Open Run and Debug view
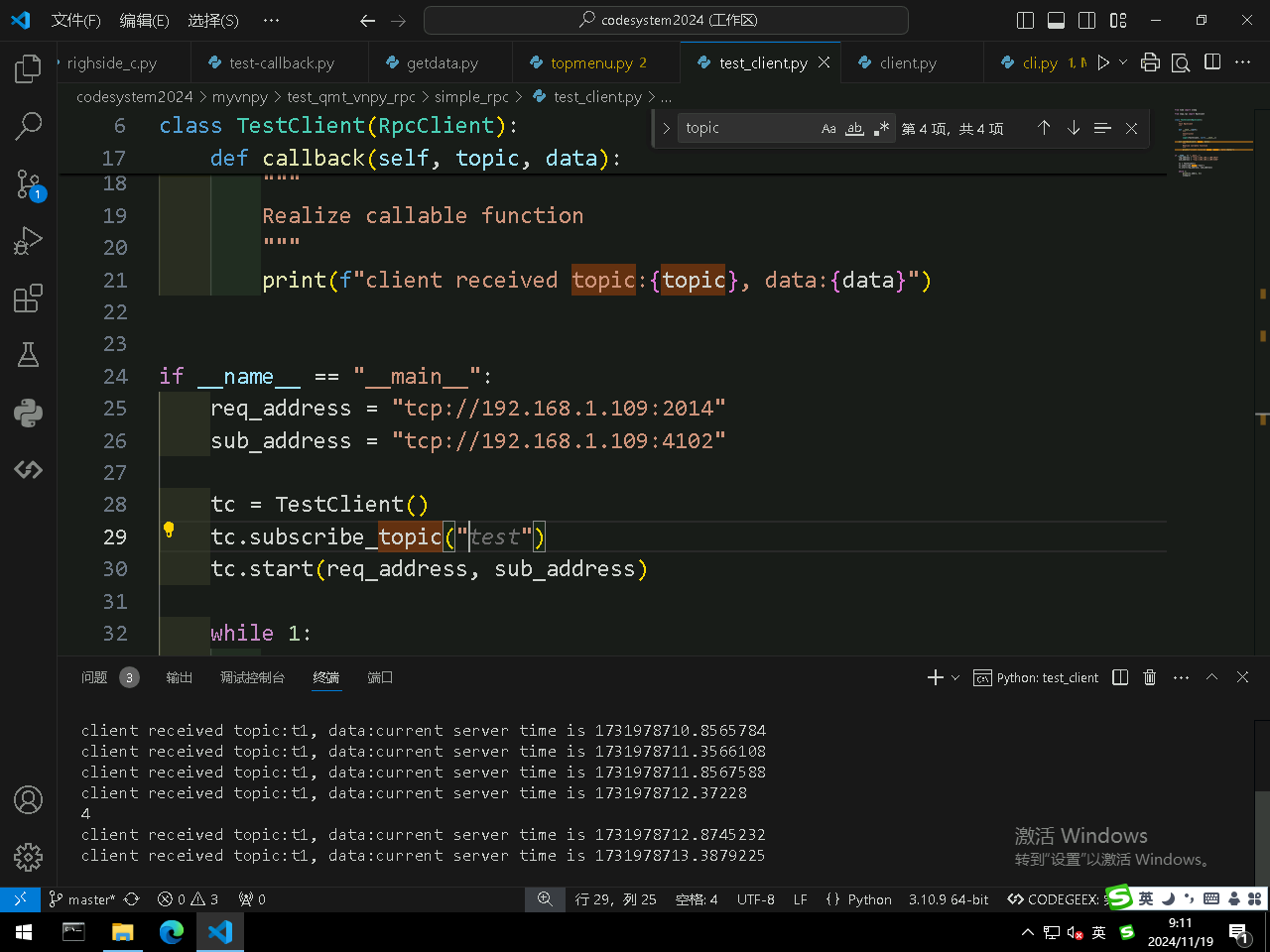 pyautogui.click(x=28, y=241)
